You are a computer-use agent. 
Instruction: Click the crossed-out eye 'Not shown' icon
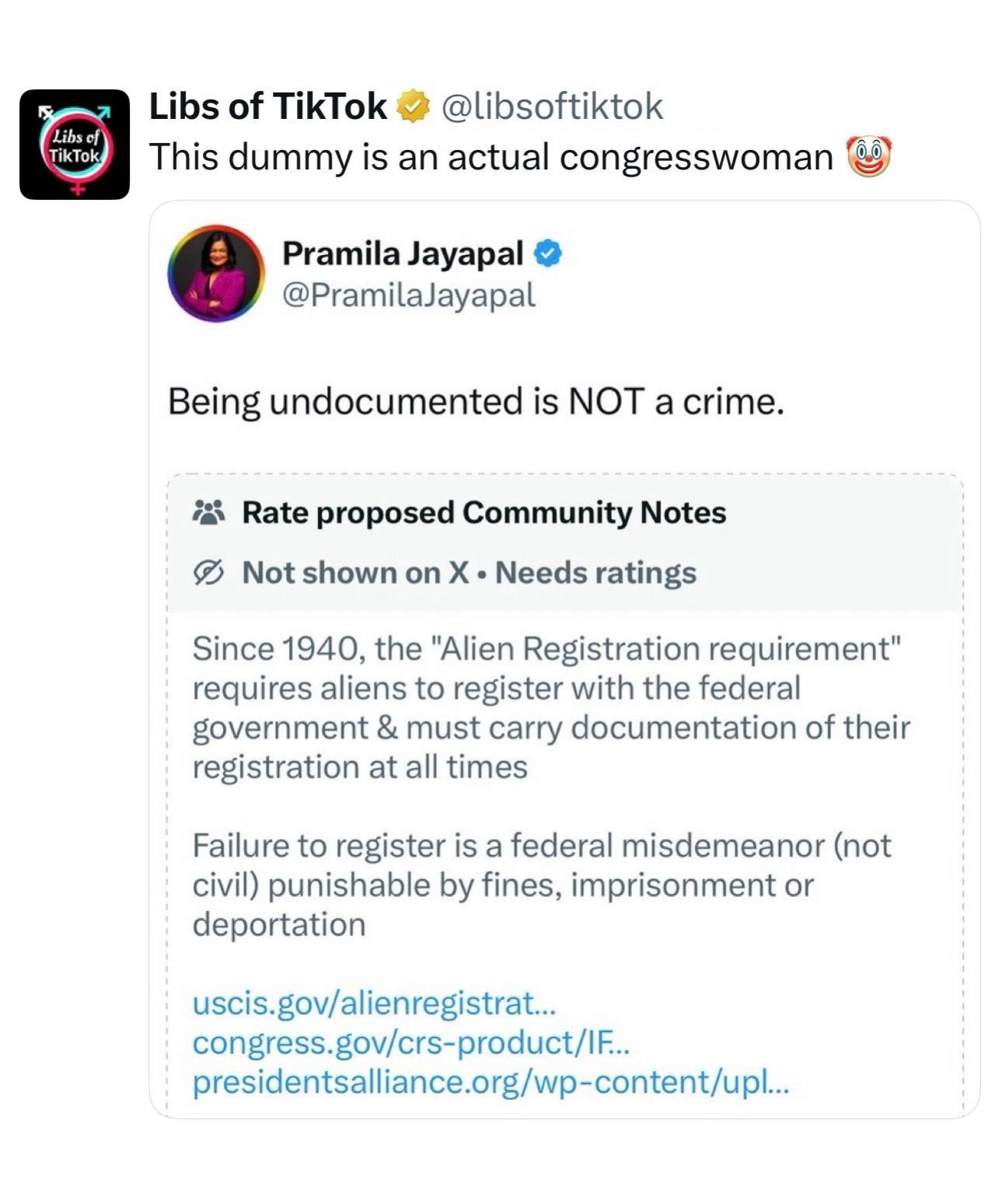click(x=208, y=573)
